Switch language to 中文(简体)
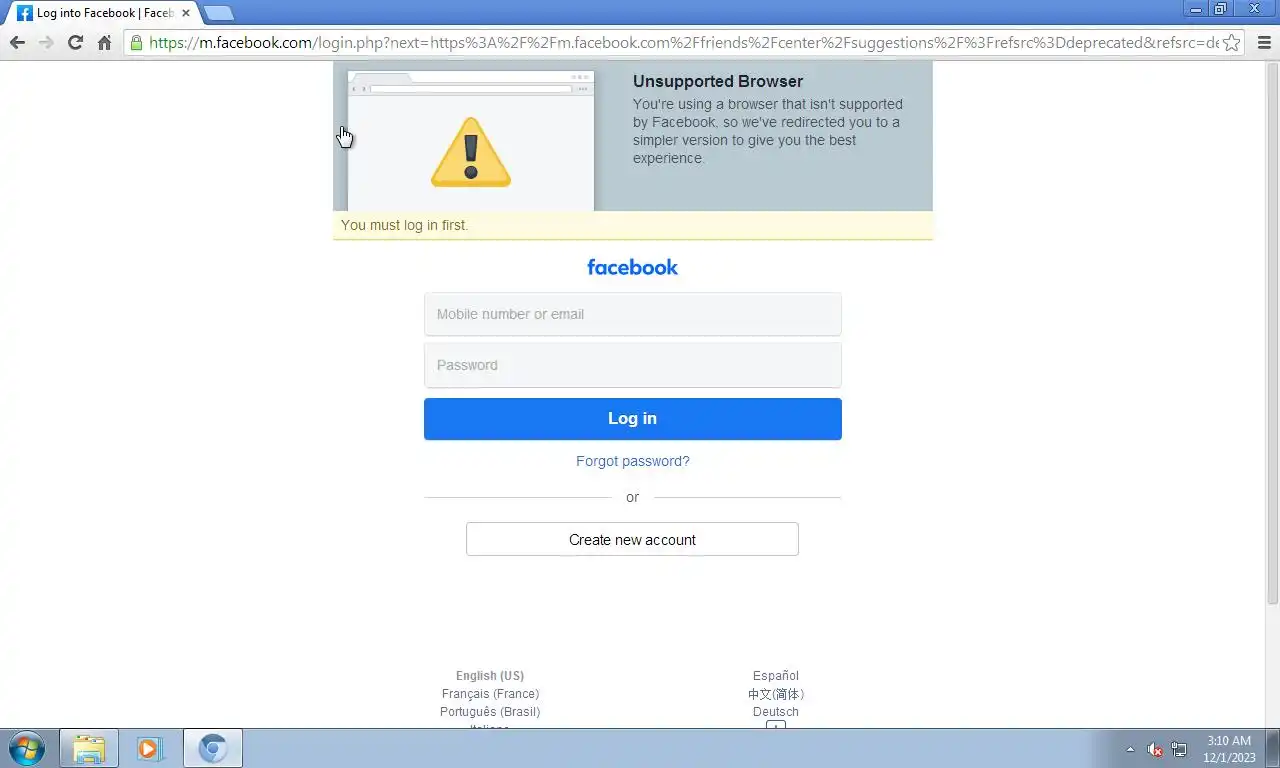1280x768 pixels. [x=776, y=694]
